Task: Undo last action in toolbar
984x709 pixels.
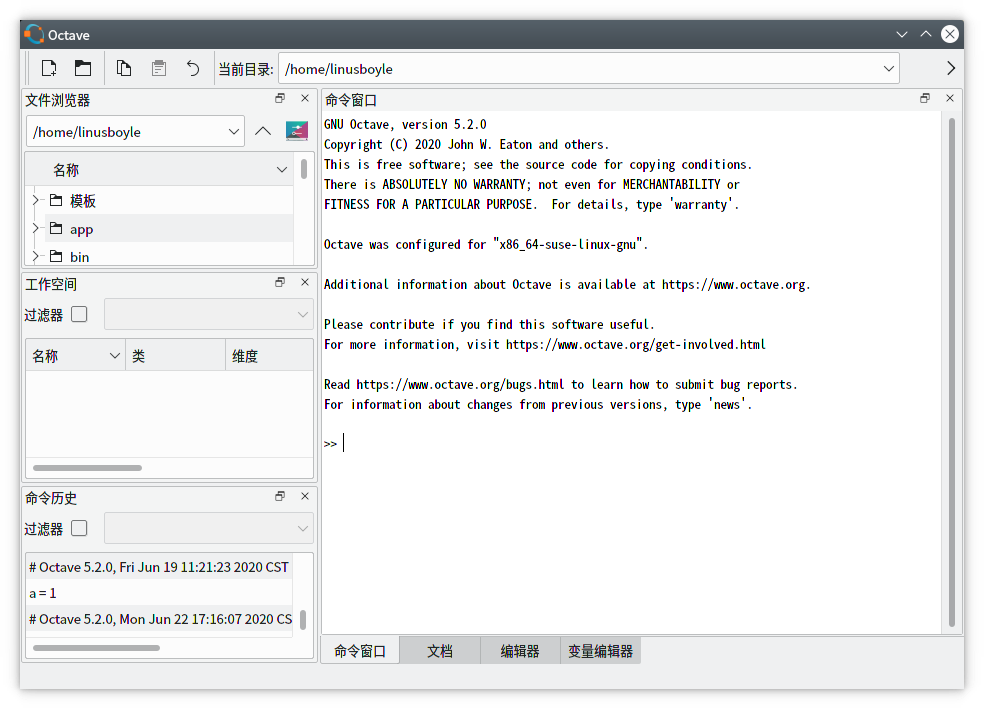Action: pos(193,68)
